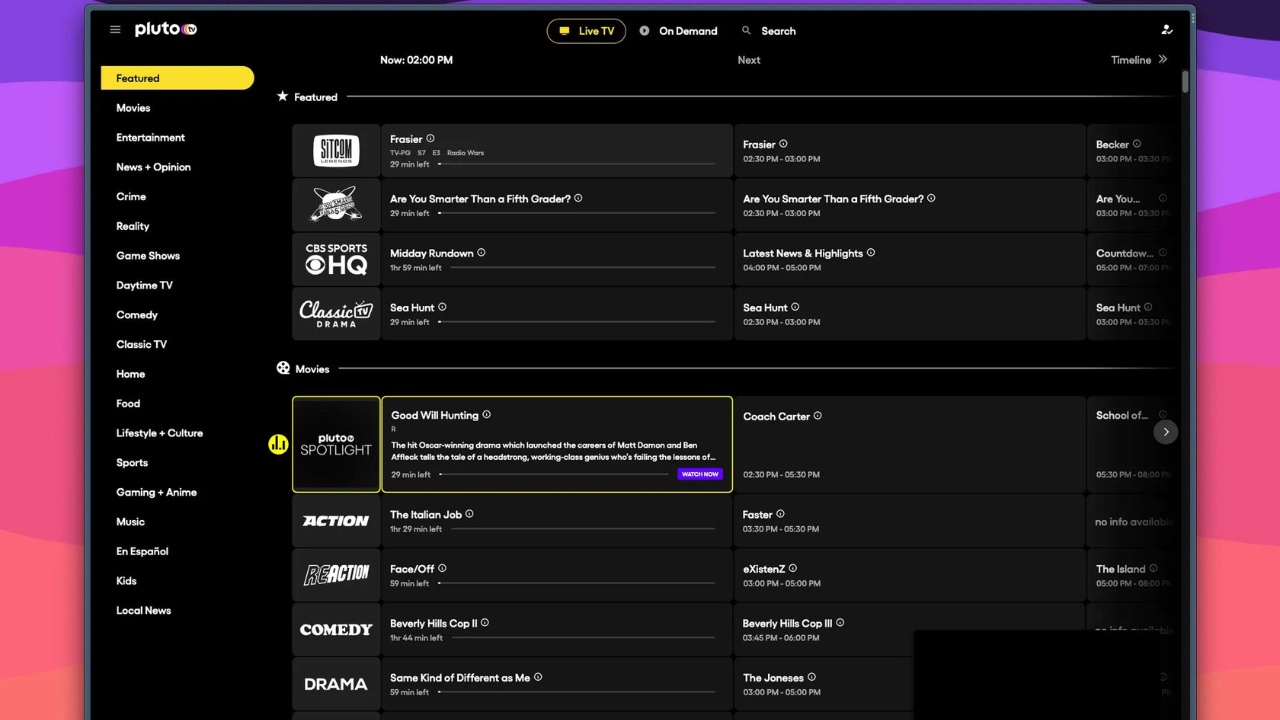Show info for Becker
The height and width of the screenshot is (720, 1280).
pos(1137,144)
